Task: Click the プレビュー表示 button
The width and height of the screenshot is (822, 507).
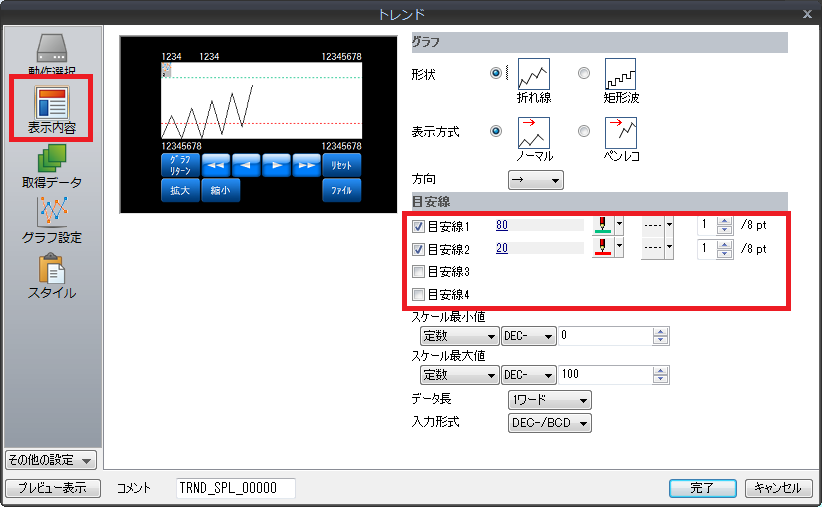Action: [x=52, y=488]
